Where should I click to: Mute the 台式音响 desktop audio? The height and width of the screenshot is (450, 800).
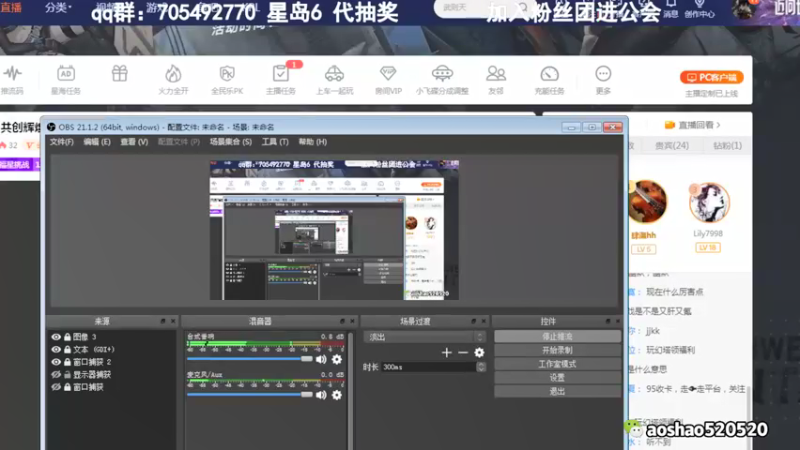point(321,359)
